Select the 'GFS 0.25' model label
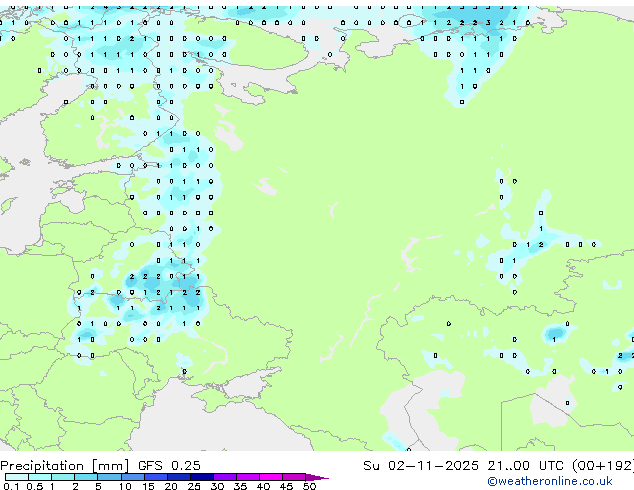Image resolution: width=634 pixels, height=490 pixels. click(169, 466)
